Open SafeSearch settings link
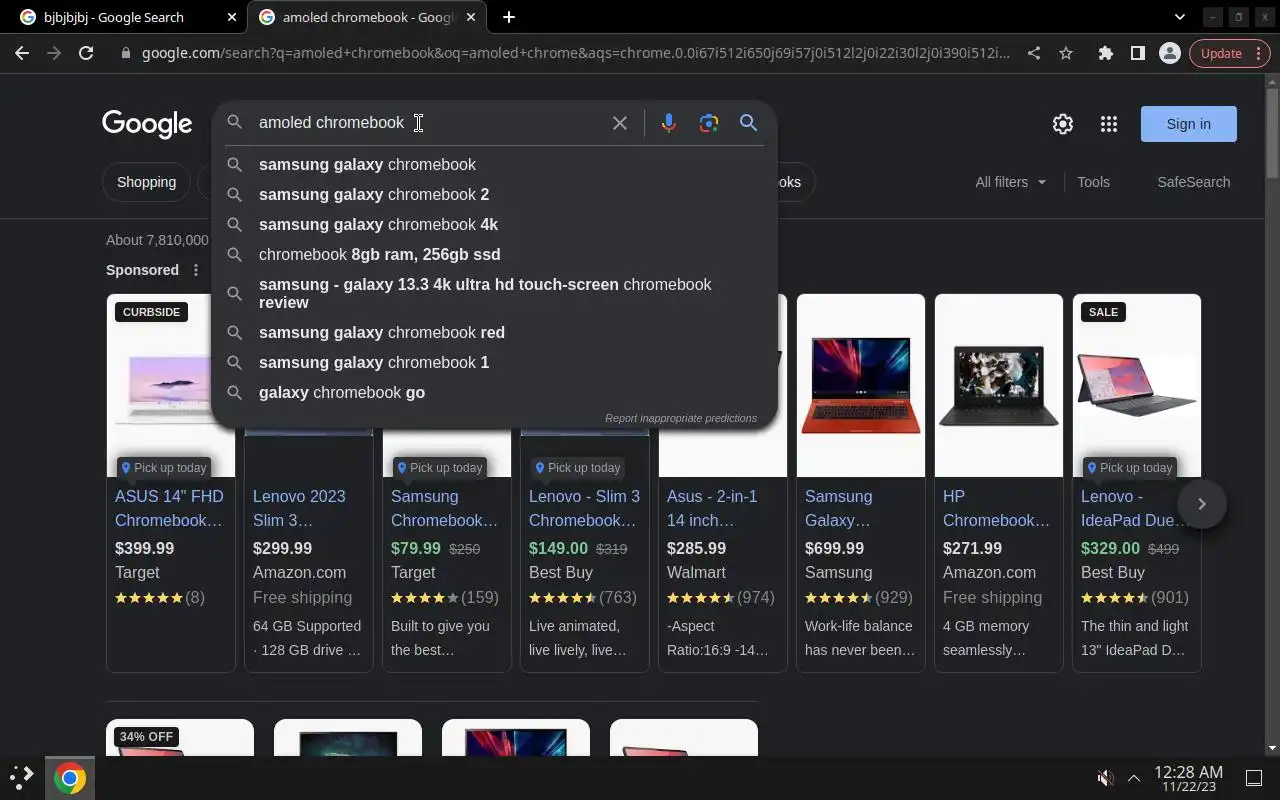Image resolution: width=1280 pixels, height=800 pixels. [x=1193, y=182]
